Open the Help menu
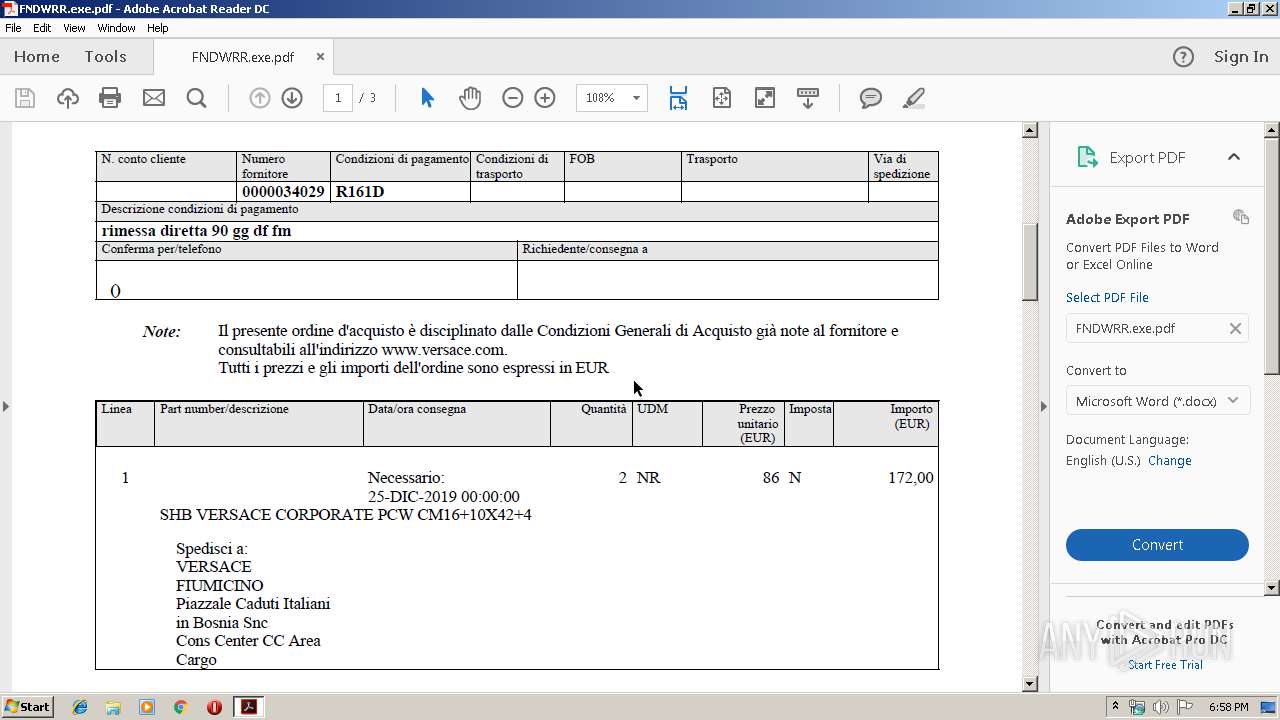This screenshot has width=1280, height=720. (x=158, y=28)
